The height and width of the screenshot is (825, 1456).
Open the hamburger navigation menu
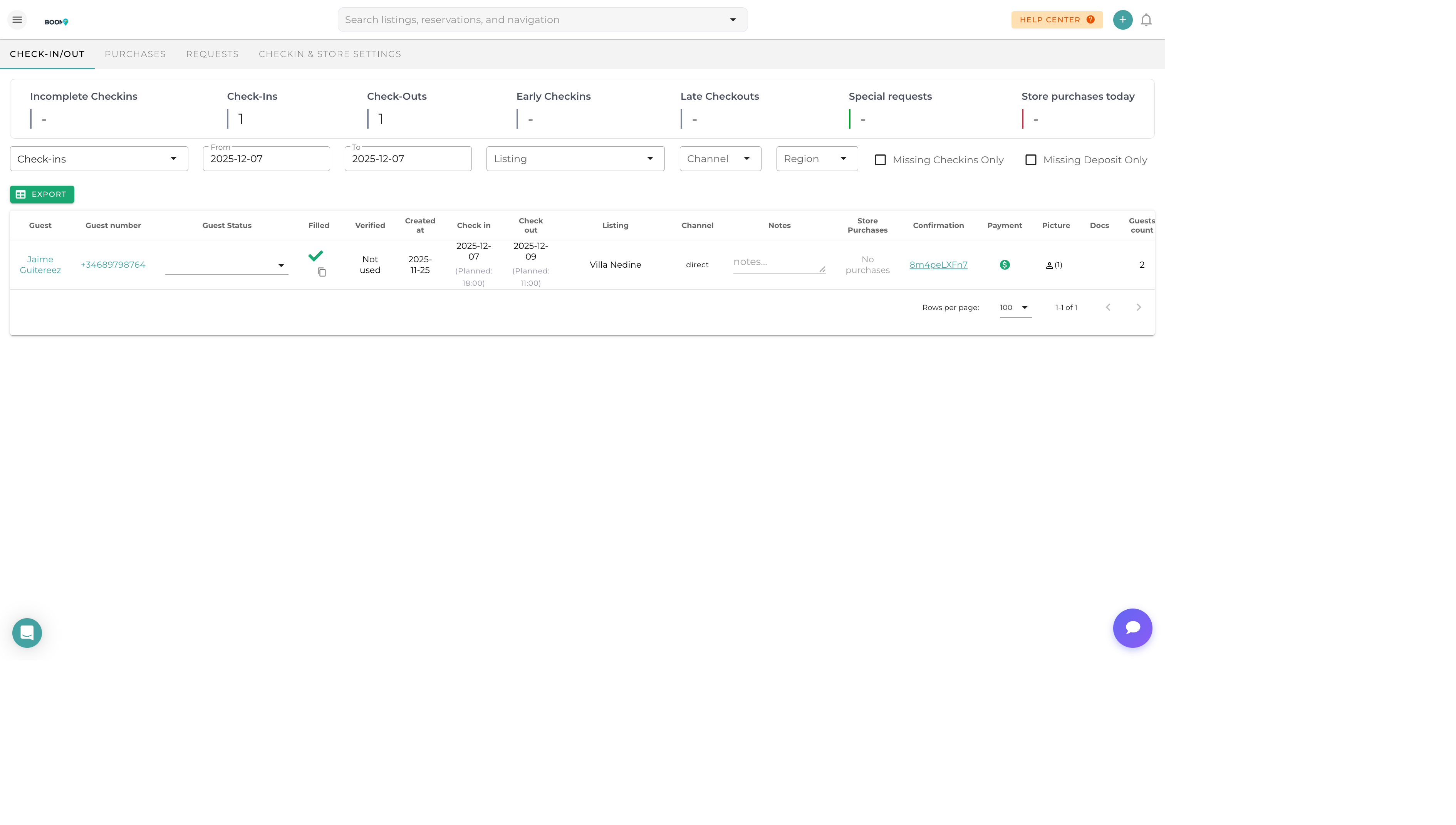point(17,20)
